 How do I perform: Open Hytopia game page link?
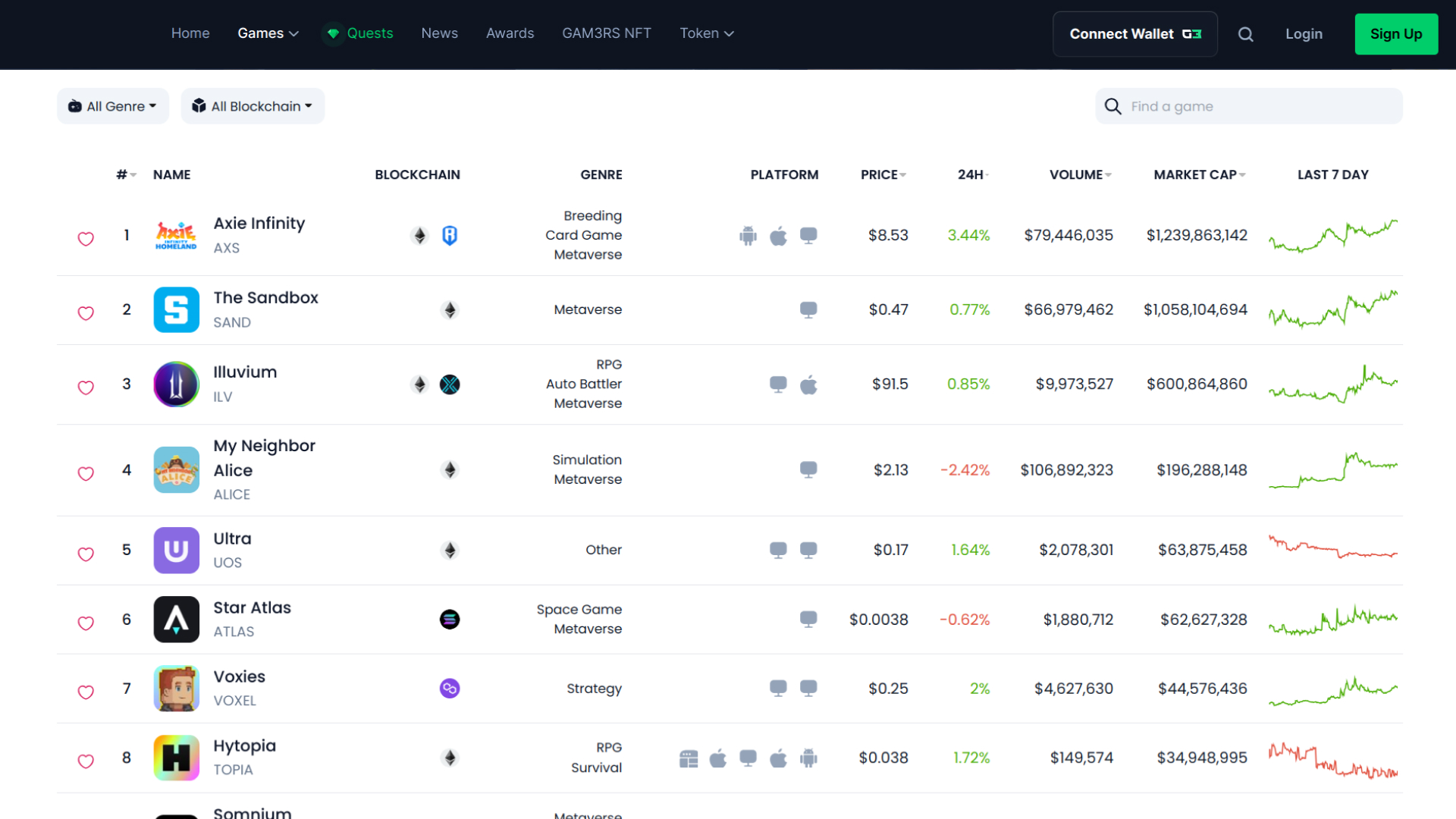(245, 745)
